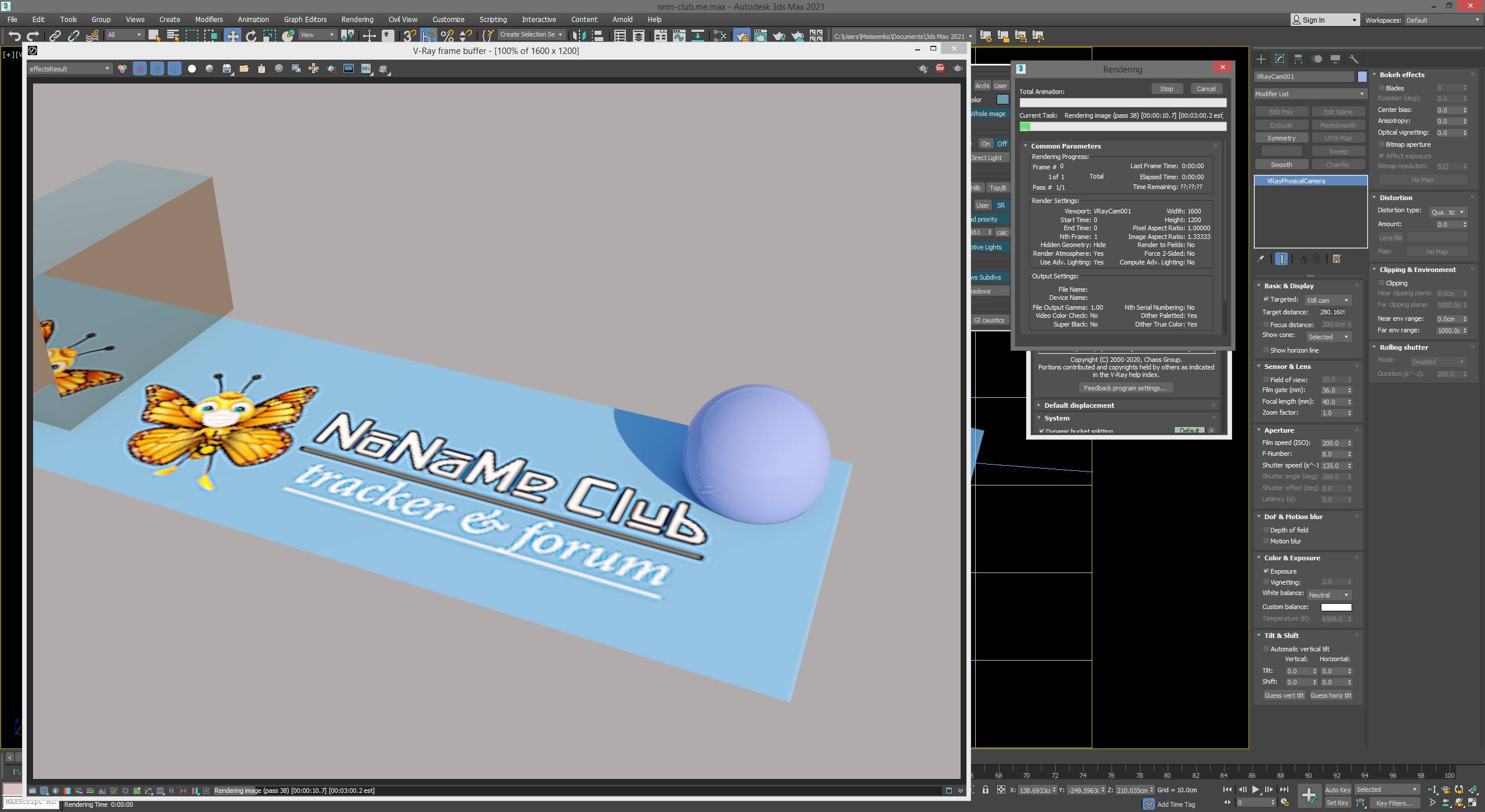This screenshot has width=1485, height=812.
Task: Collapse the Common Parameters rollout
Action: pyautogui.click(x=1065, y=146)
